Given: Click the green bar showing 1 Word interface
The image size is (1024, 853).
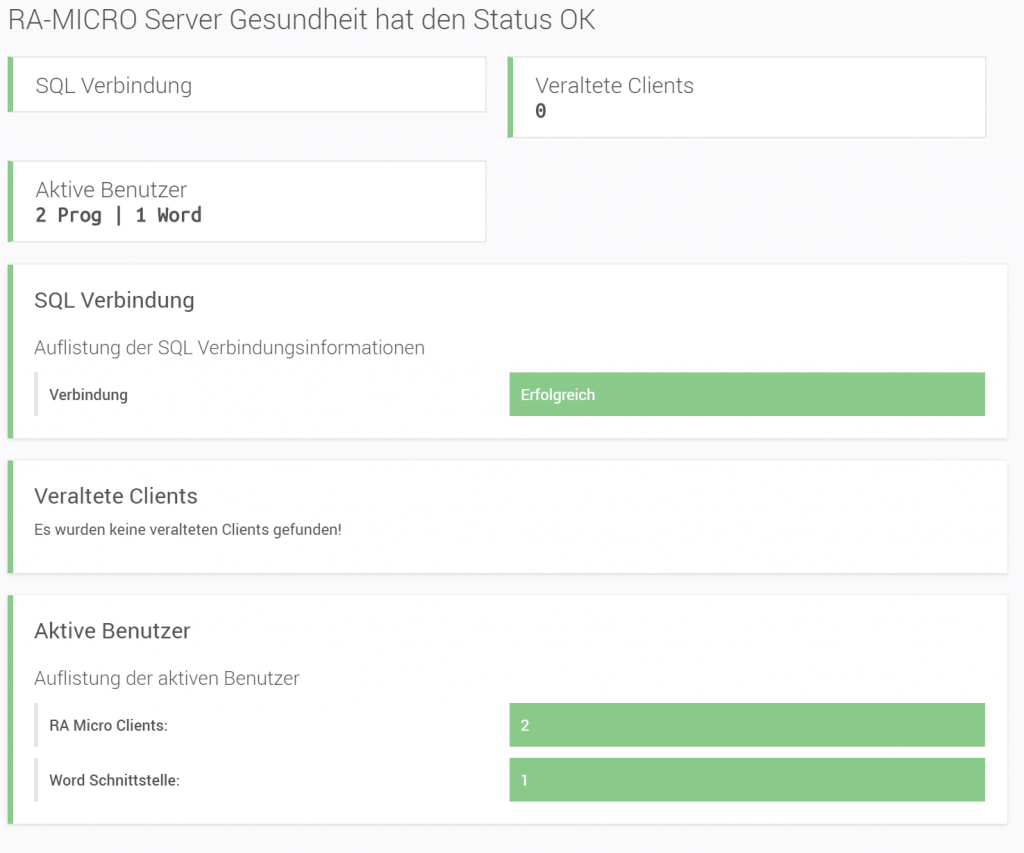Looking at the screenshot, I should (746, 780).
